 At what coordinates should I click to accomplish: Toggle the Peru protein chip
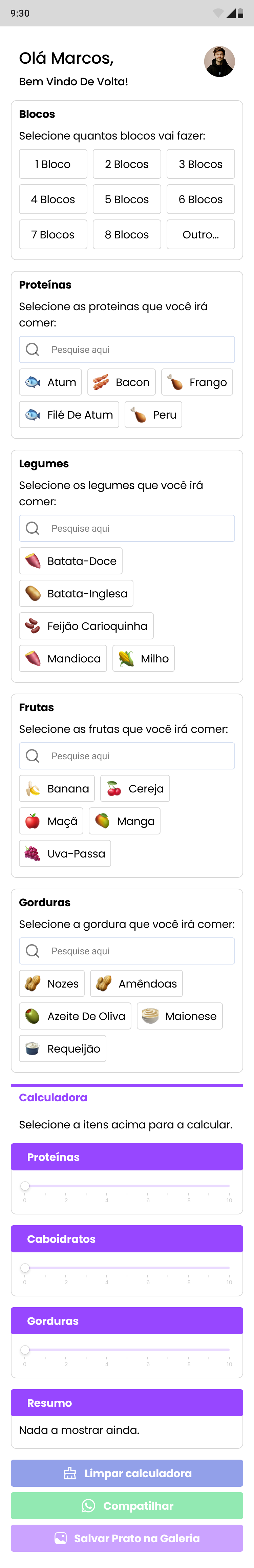(x=153, y=415)
